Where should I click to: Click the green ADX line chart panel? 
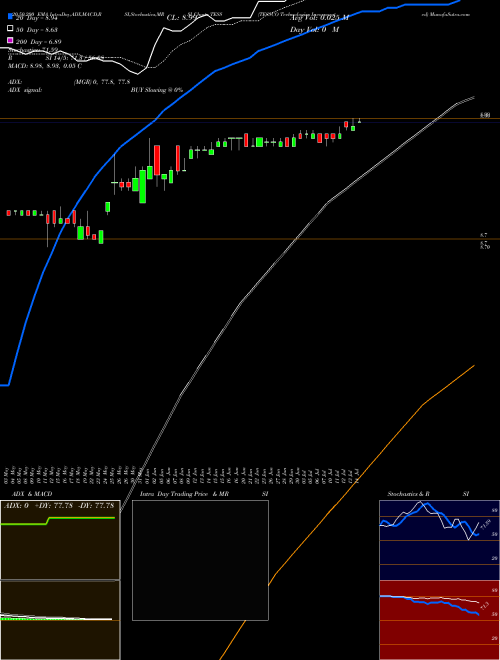tap(60, 540)
